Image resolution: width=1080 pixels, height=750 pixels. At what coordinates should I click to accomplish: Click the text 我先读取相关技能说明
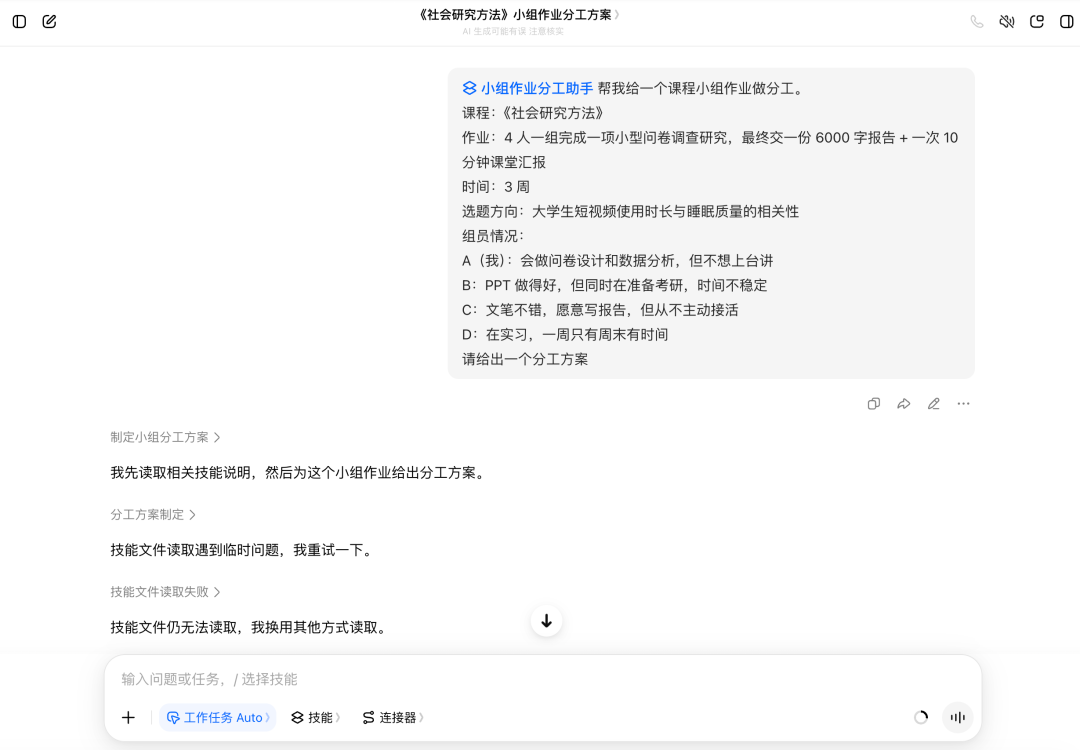(180, 473)
